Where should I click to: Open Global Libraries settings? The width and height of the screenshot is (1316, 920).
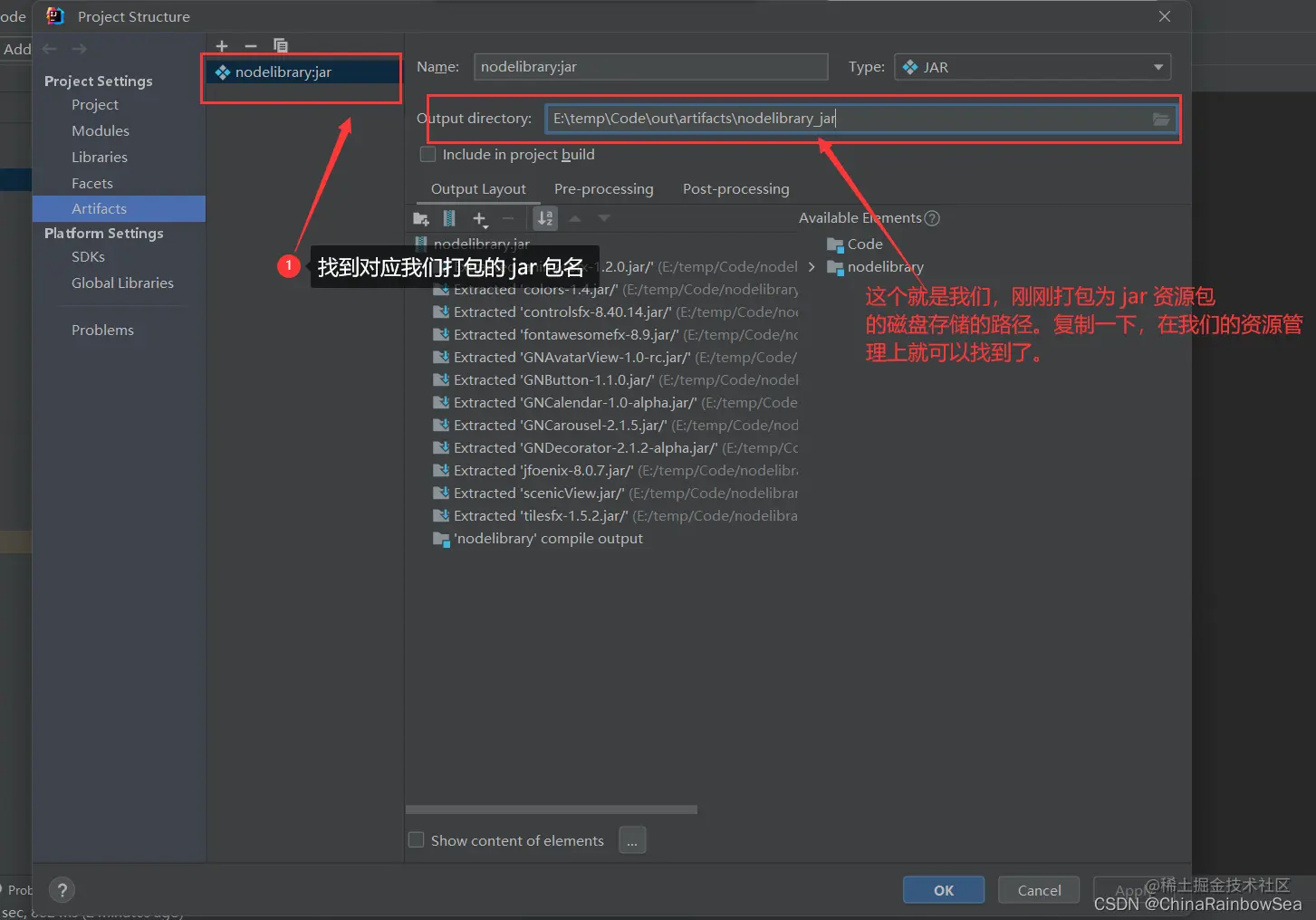(x=122, y=283)
